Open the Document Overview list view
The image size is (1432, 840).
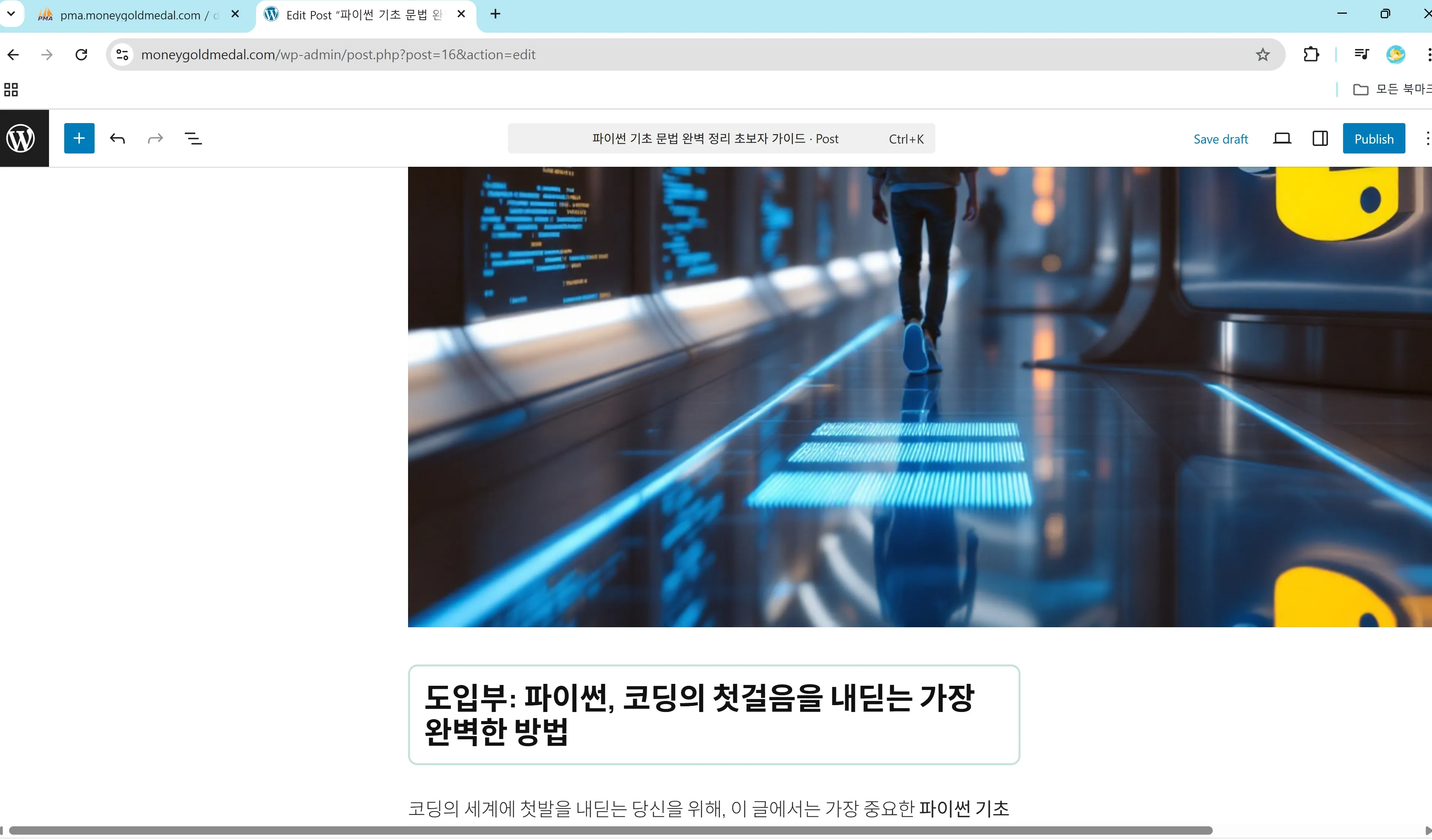pyautogui.click(x=193, y=138)
